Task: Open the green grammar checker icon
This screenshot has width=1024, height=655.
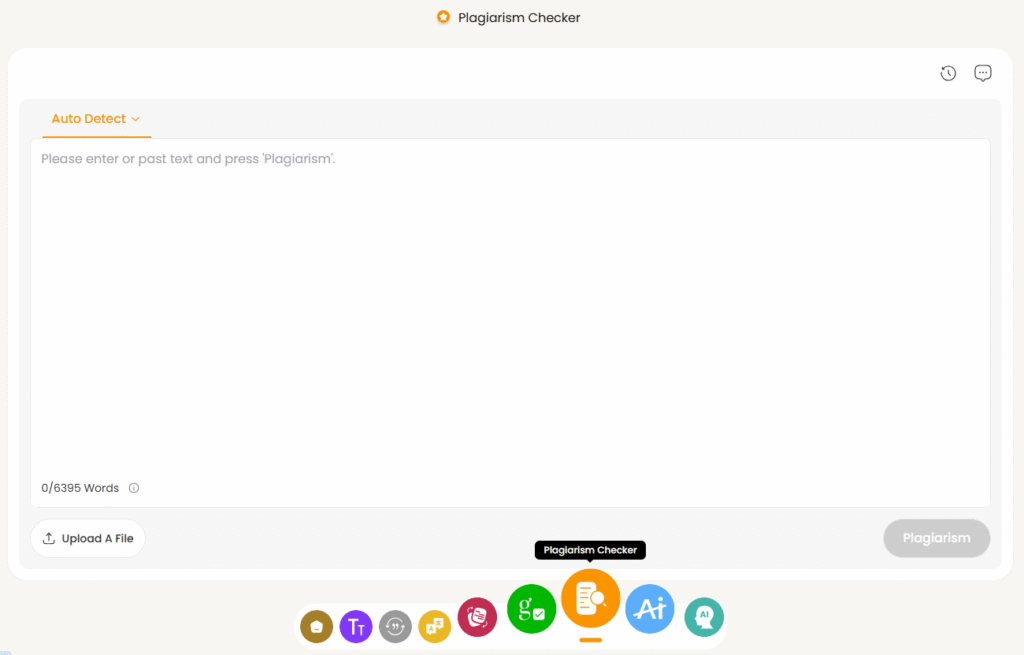Action: tap(532, 609)
